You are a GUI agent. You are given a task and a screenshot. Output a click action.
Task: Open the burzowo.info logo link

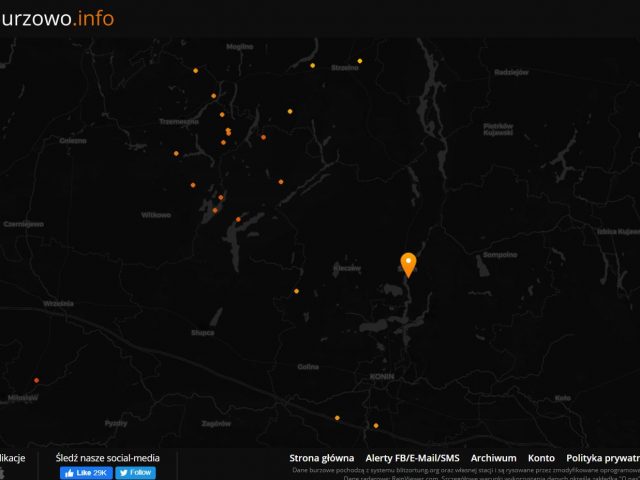click(58, 18)
